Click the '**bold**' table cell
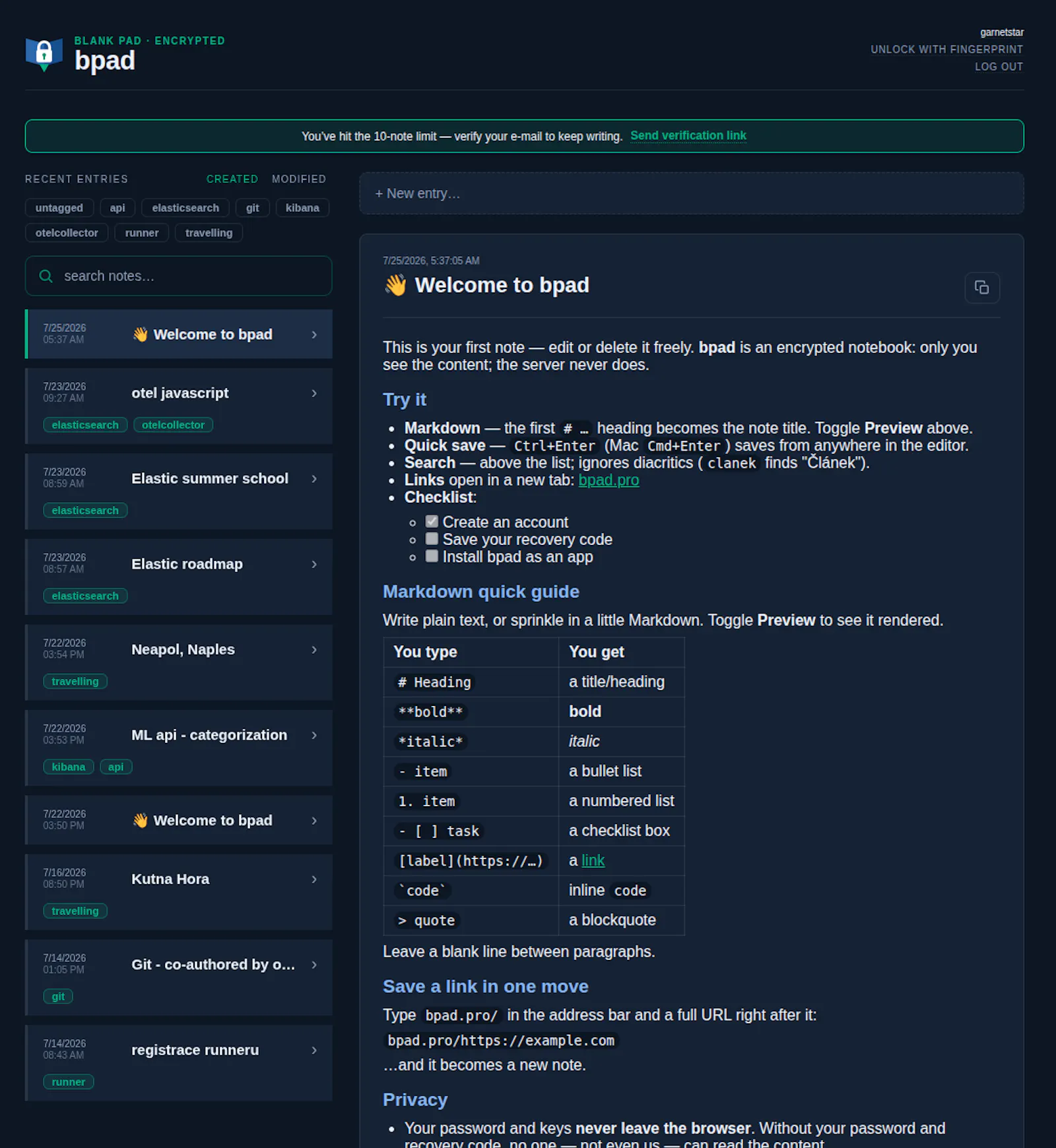This screenshot has height=1148, width=1056. pos(471,712)
